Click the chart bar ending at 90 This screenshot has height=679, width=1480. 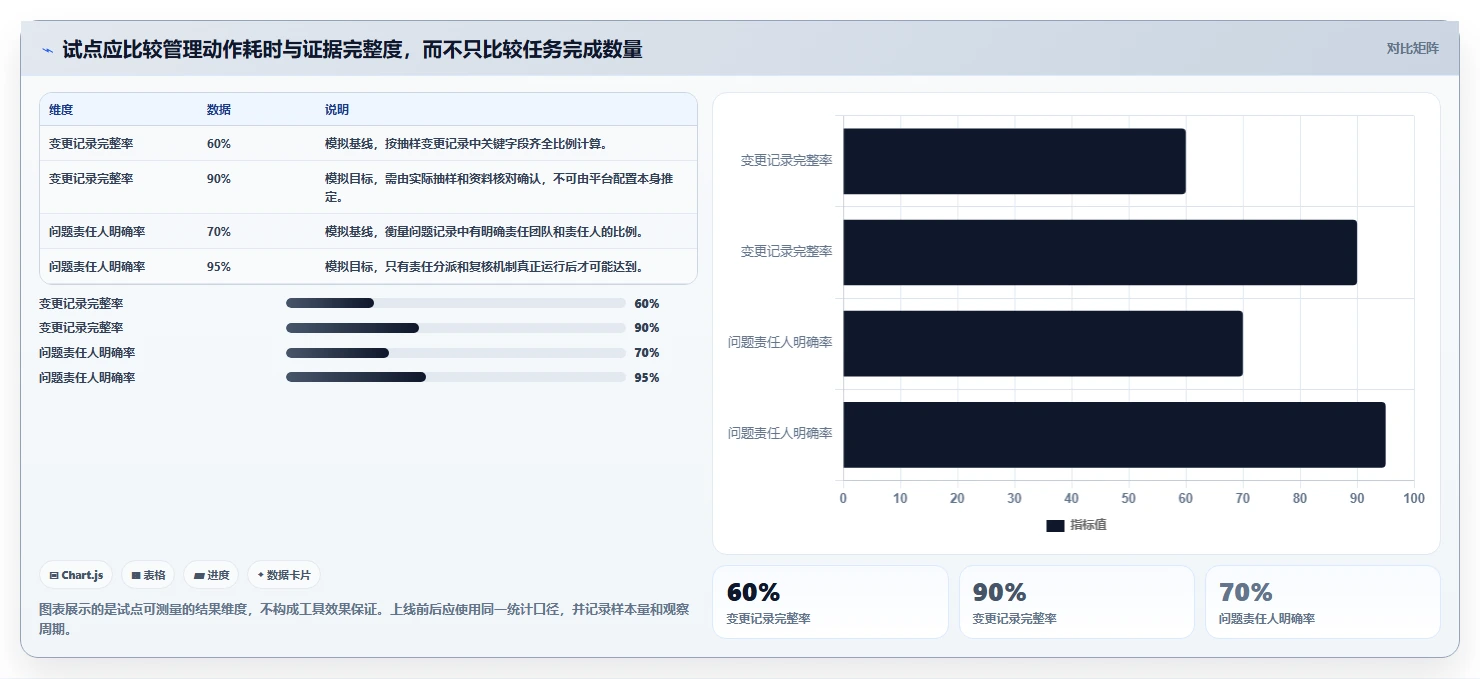(x=1100, y=252)
